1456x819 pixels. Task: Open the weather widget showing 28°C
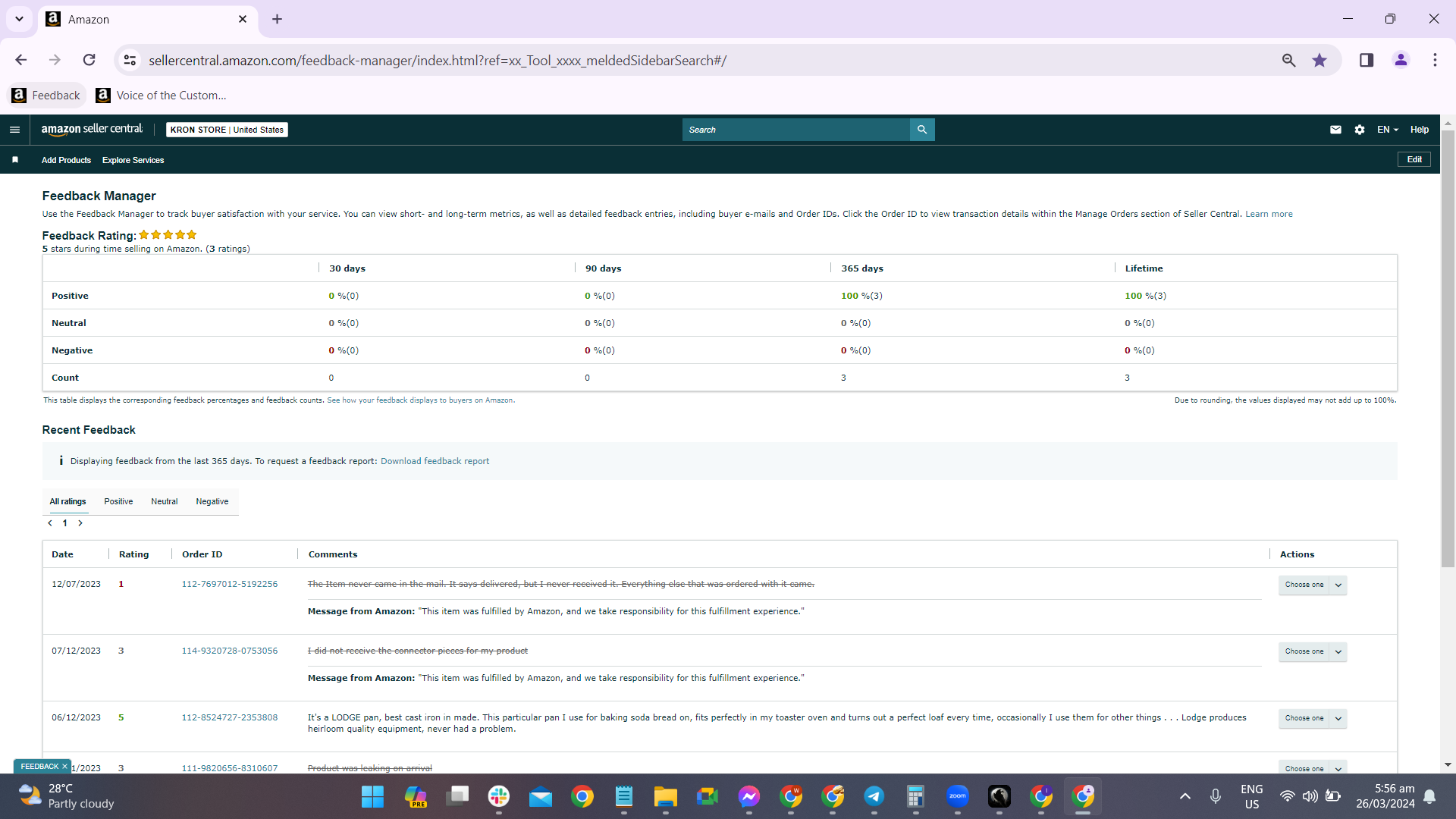(66, 796)
